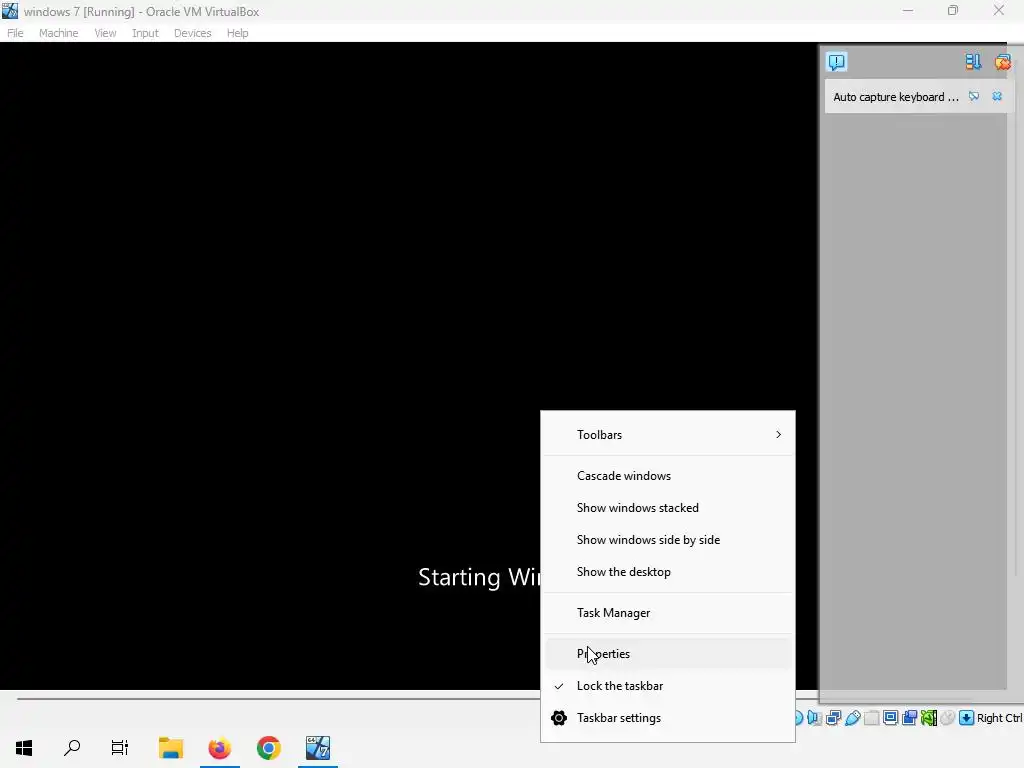The width and height of the screenshot is (1024, 768).
Task: Minimize the VirtualBox VM window
Action: pyautogui.click(x=908, y=10)
